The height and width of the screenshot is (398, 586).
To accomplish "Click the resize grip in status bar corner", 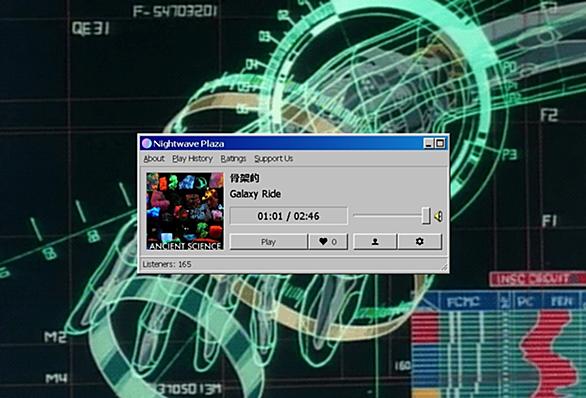I will pos(444,267).
